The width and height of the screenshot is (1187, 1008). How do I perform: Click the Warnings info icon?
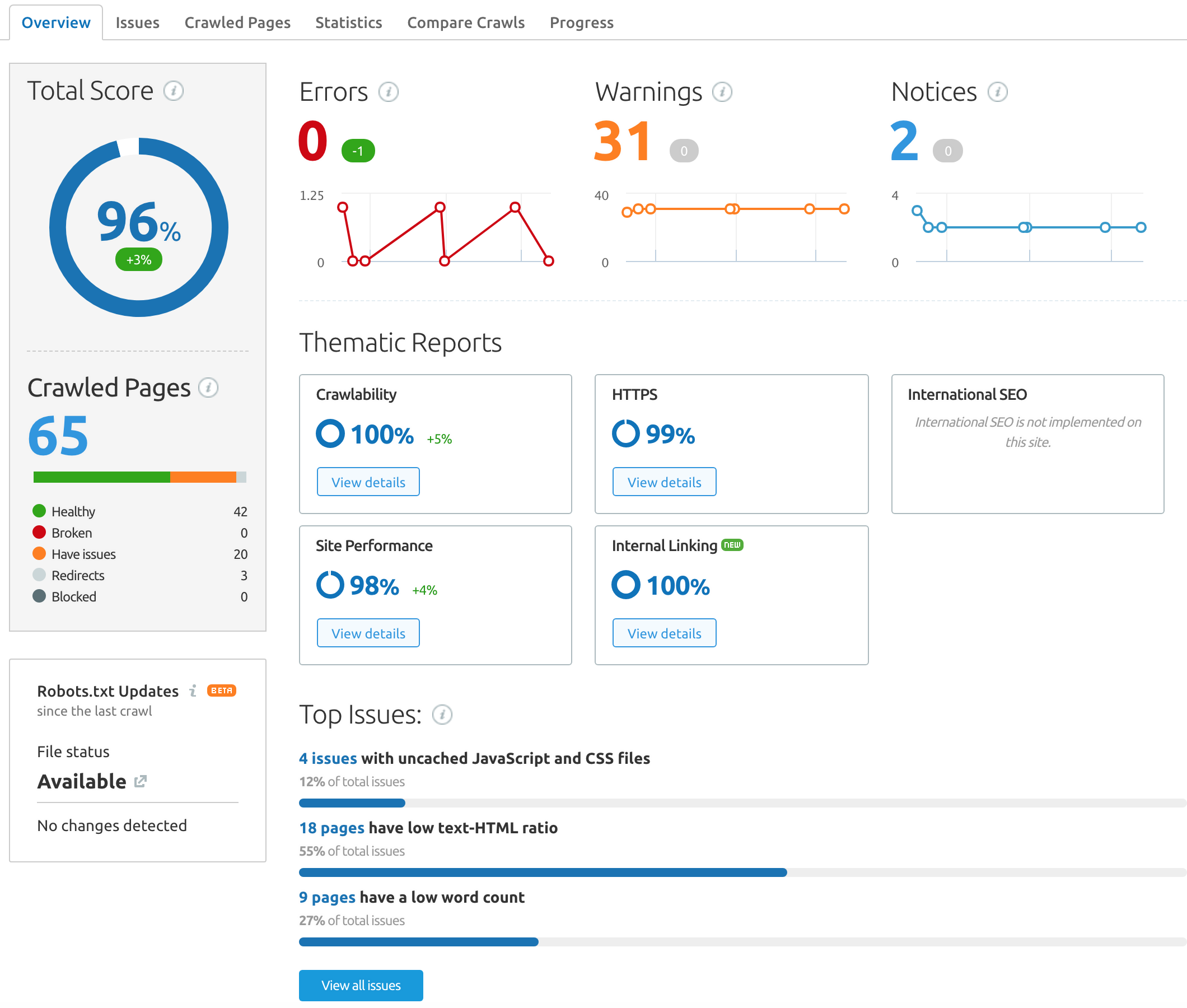(x=722, y=92)
